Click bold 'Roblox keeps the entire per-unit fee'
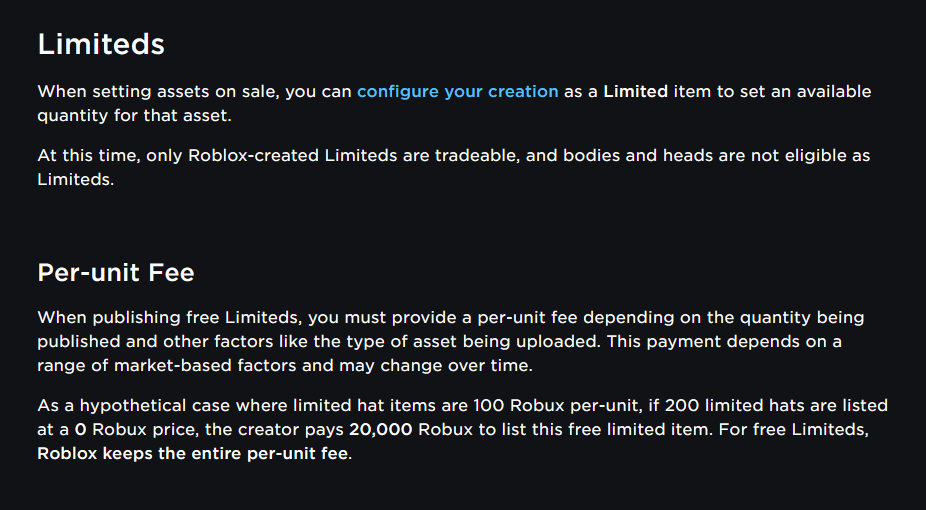 click(194, 453)
